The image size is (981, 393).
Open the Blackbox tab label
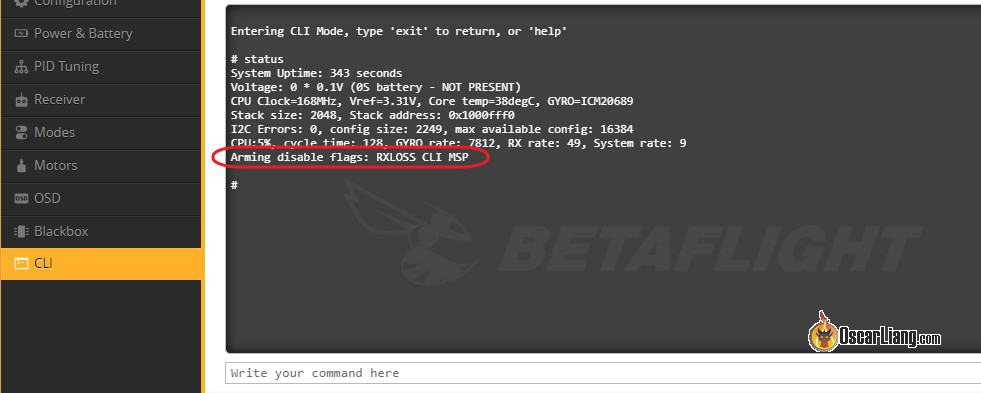(61, 232)
